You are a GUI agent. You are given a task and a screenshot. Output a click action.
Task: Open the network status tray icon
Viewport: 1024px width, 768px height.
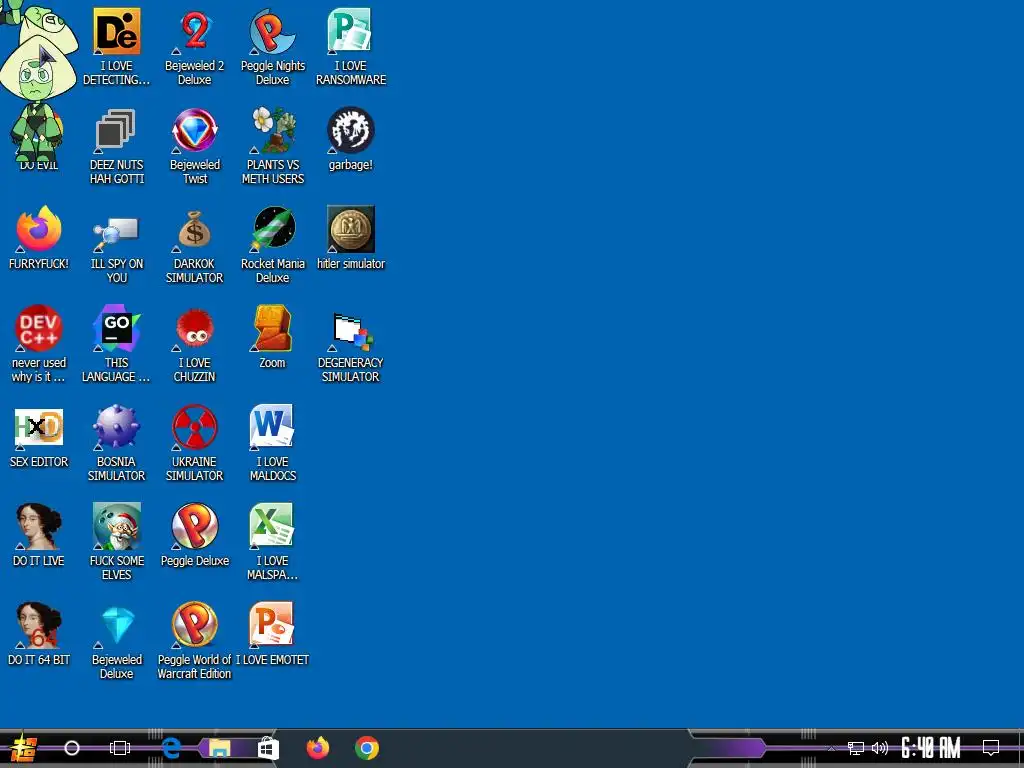(856, 748)
